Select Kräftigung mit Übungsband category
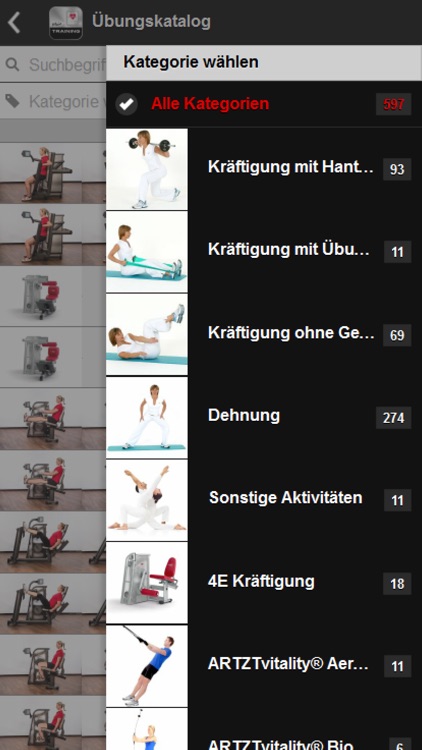Viewport: 422px width, 750px height. [x=264, y=252]
